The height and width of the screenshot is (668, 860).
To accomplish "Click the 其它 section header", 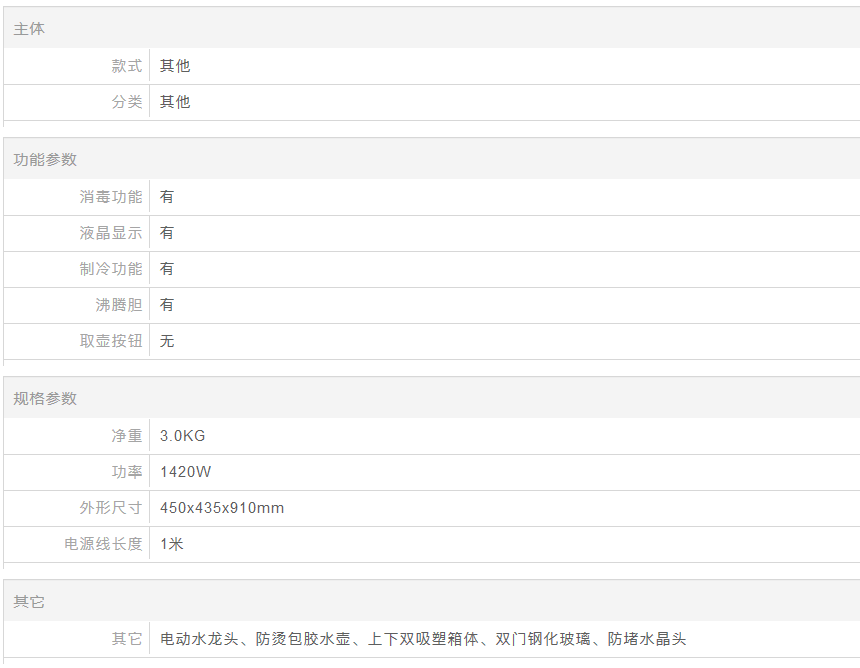I will 29,602.
